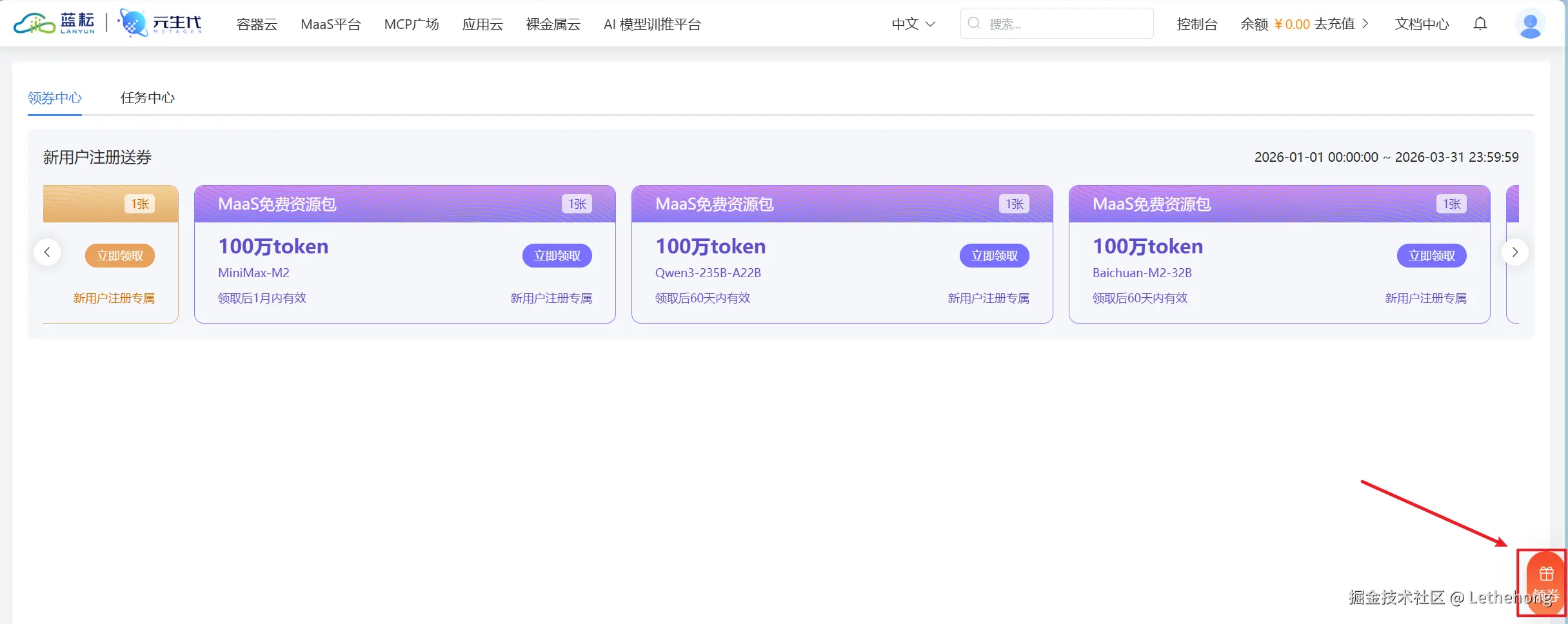Viewport: 1568px width, 624px height.
Task: Click the 领取后1月内有效 validity text
Action: pyautogui.click(x=262, y=298)
